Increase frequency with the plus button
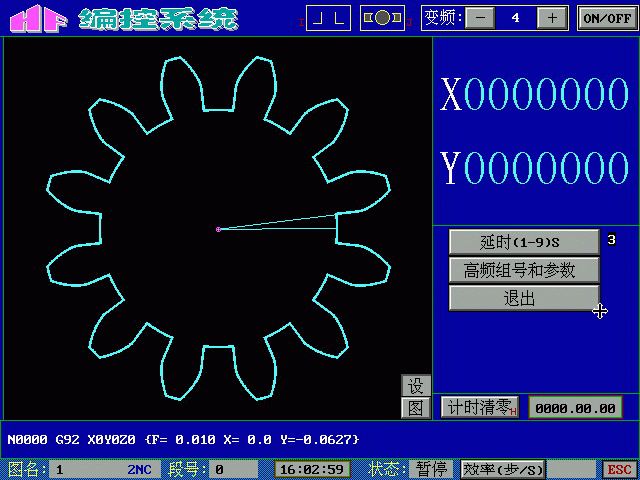 pos(550,18)
